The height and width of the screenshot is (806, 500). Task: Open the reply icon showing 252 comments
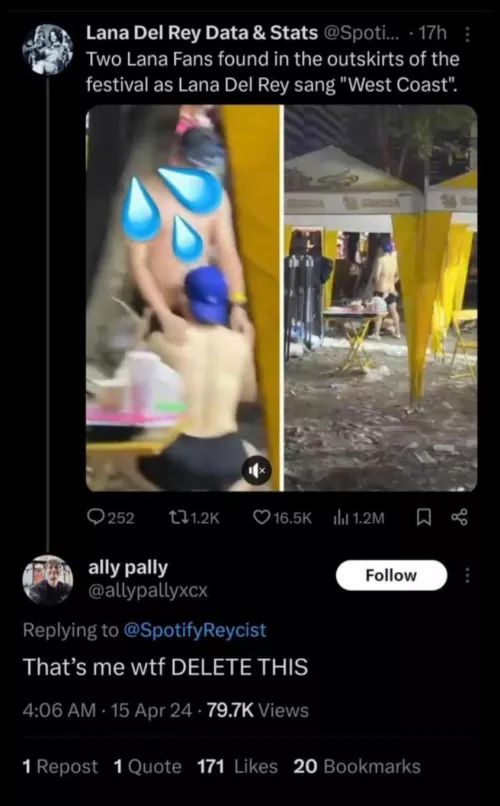(x=96, y=517)
